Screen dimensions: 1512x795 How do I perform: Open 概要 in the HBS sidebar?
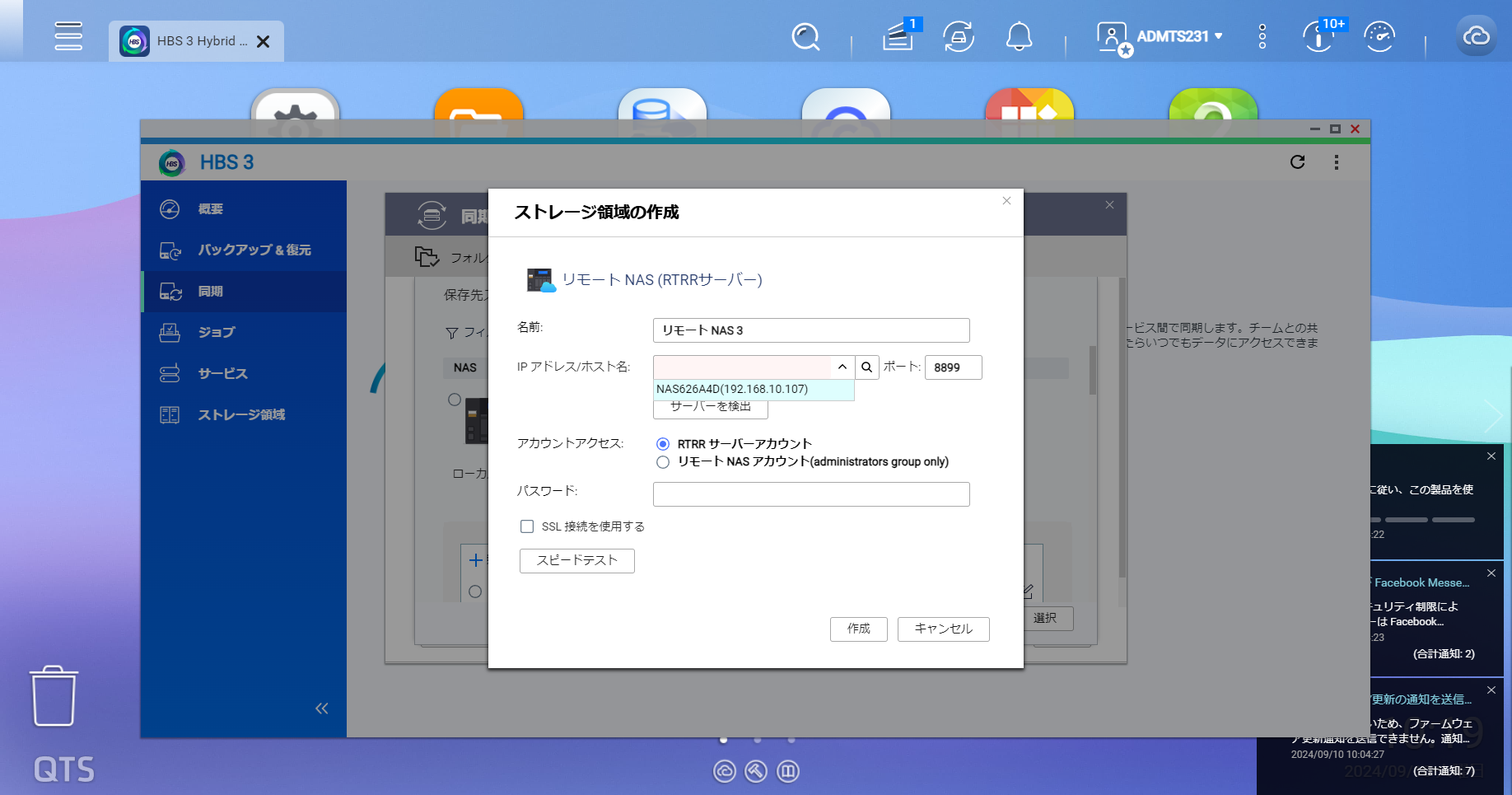point(244,209)
